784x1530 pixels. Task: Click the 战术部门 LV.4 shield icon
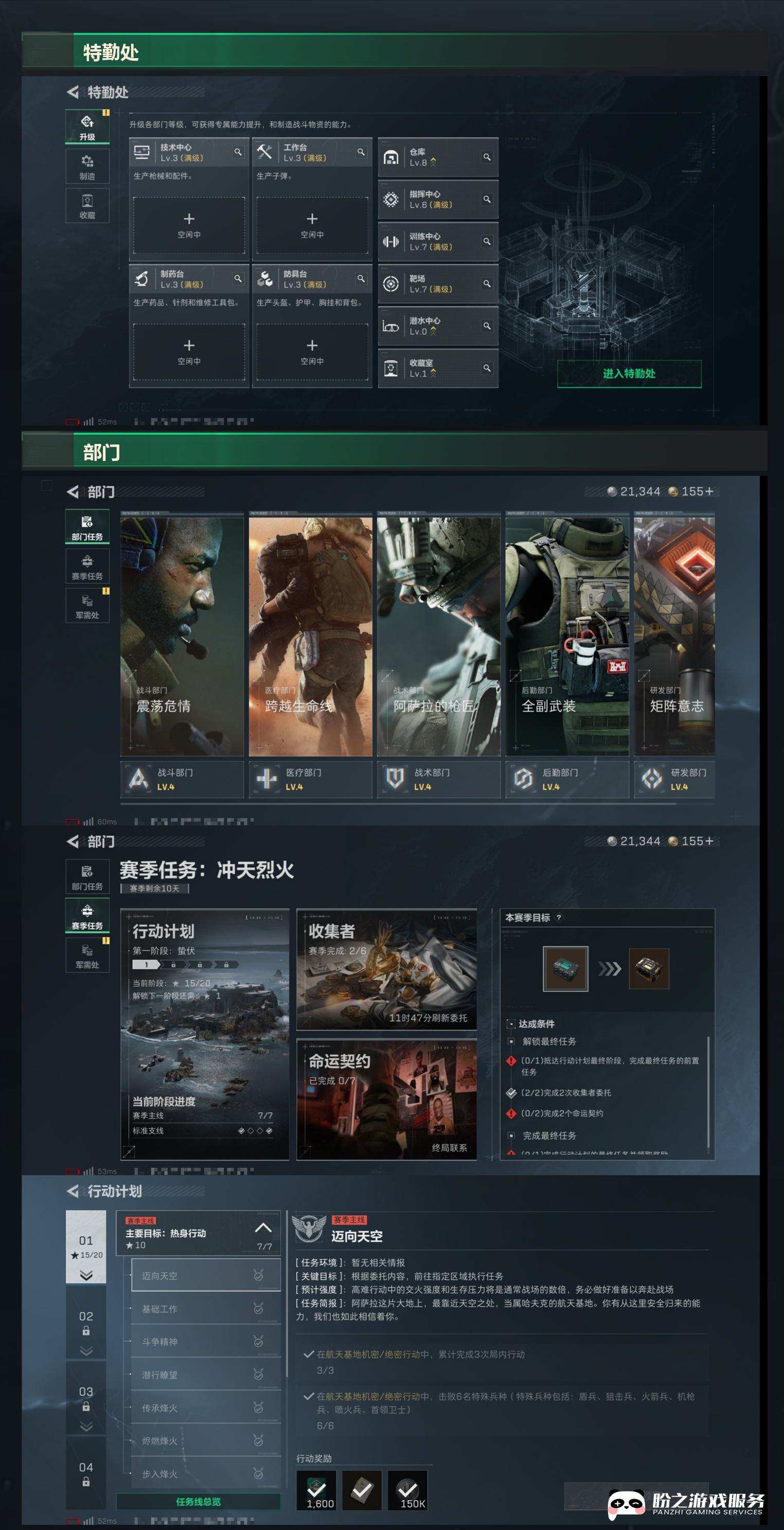click(395, 779)
